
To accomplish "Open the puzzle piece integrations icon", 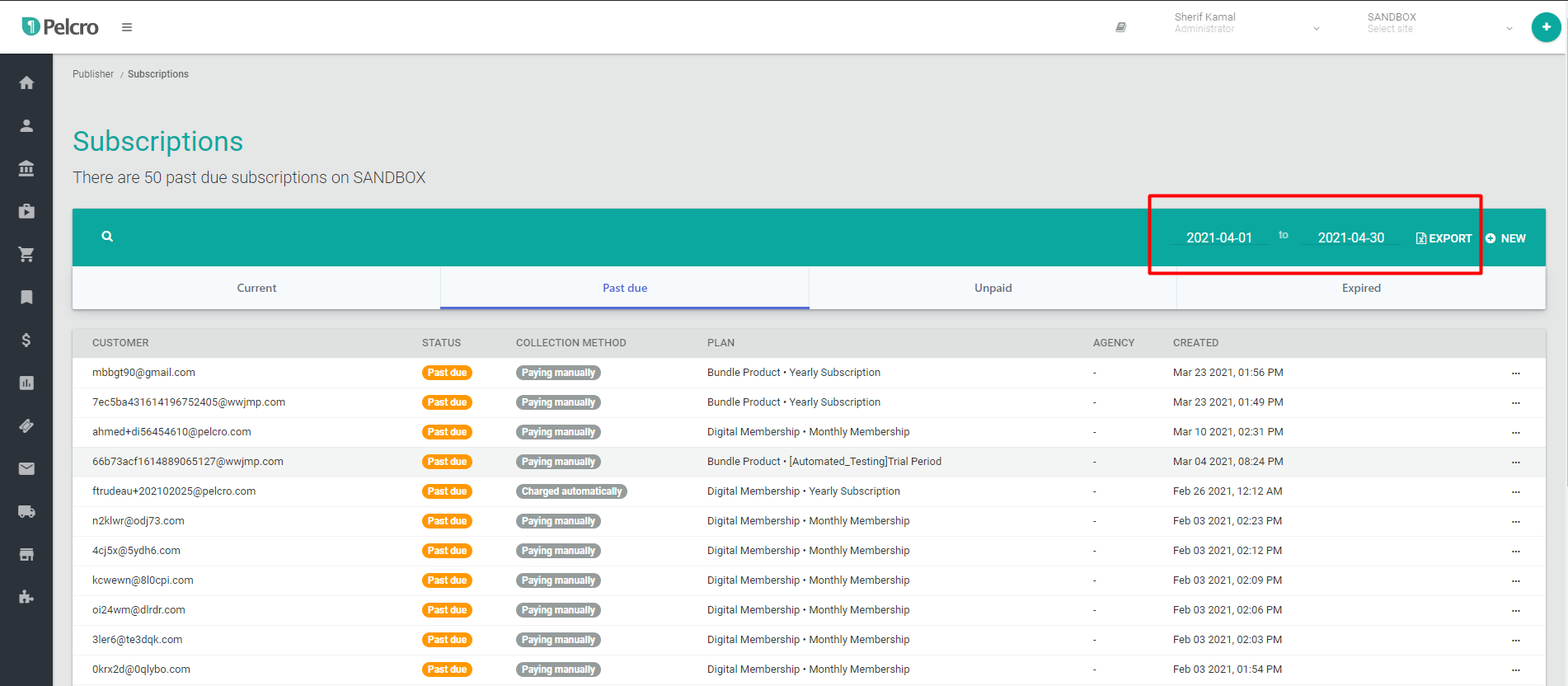I will point(26,597).
